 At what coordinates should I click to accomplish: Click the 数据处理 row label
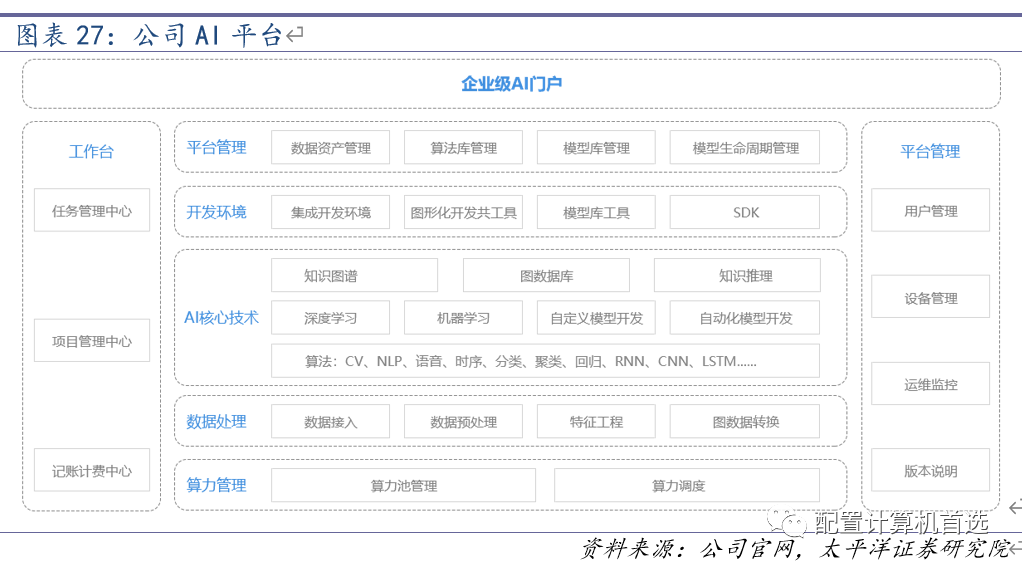(x=216, y=421)
